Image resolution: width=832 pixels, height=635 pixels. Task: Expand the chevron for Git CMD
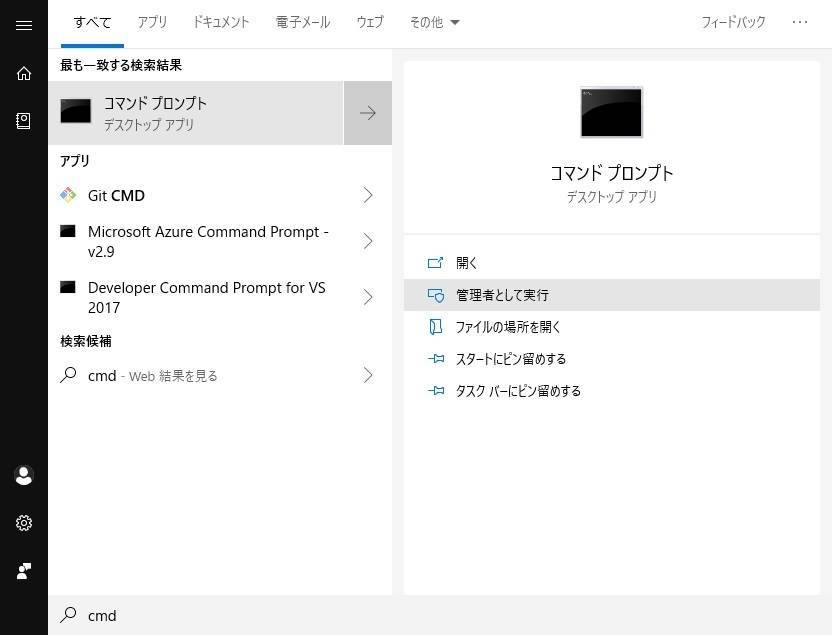(x=368, y=195)
